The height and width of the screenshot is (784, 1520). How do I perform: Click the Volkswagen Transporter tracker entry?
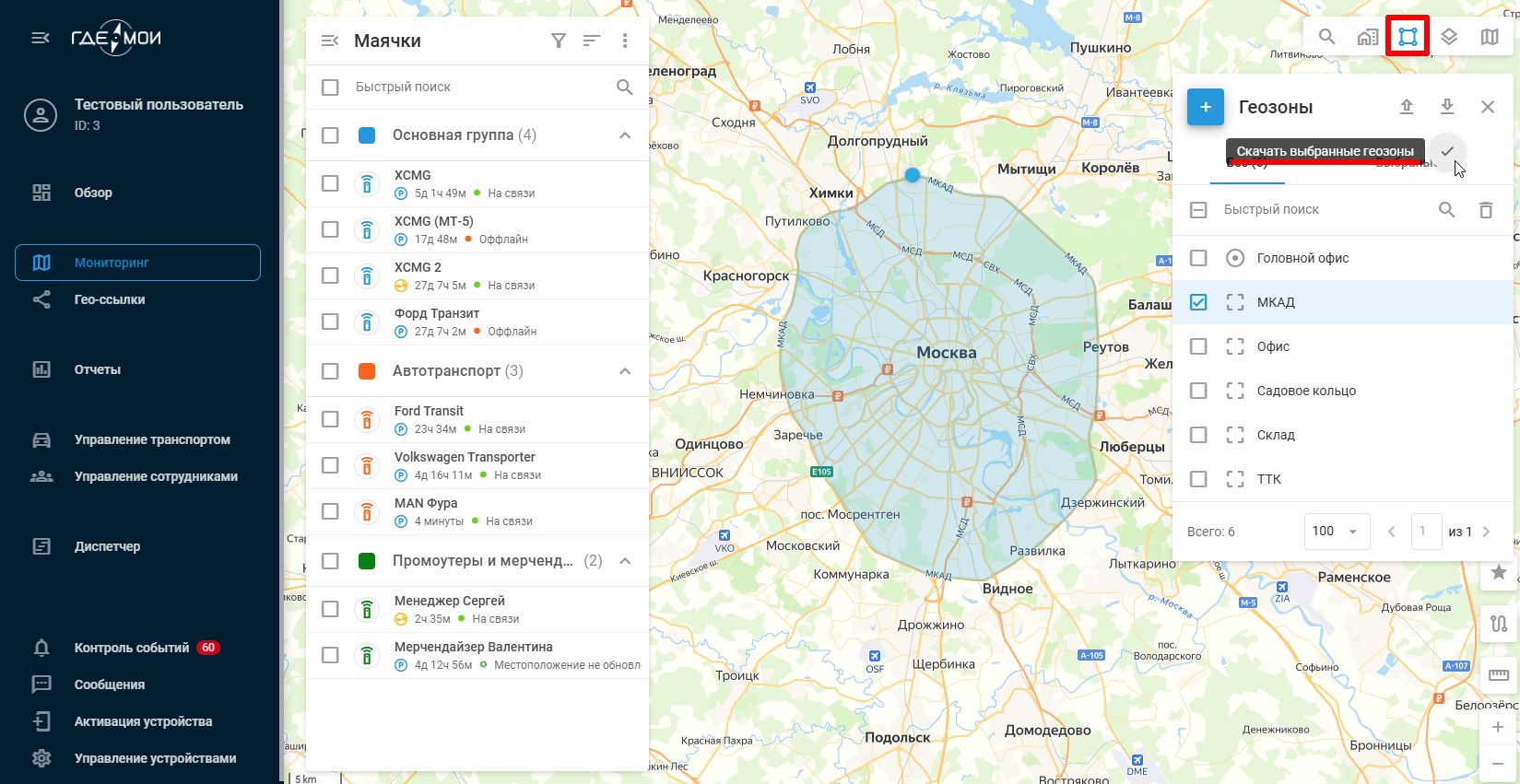click(x=465, y=465)
